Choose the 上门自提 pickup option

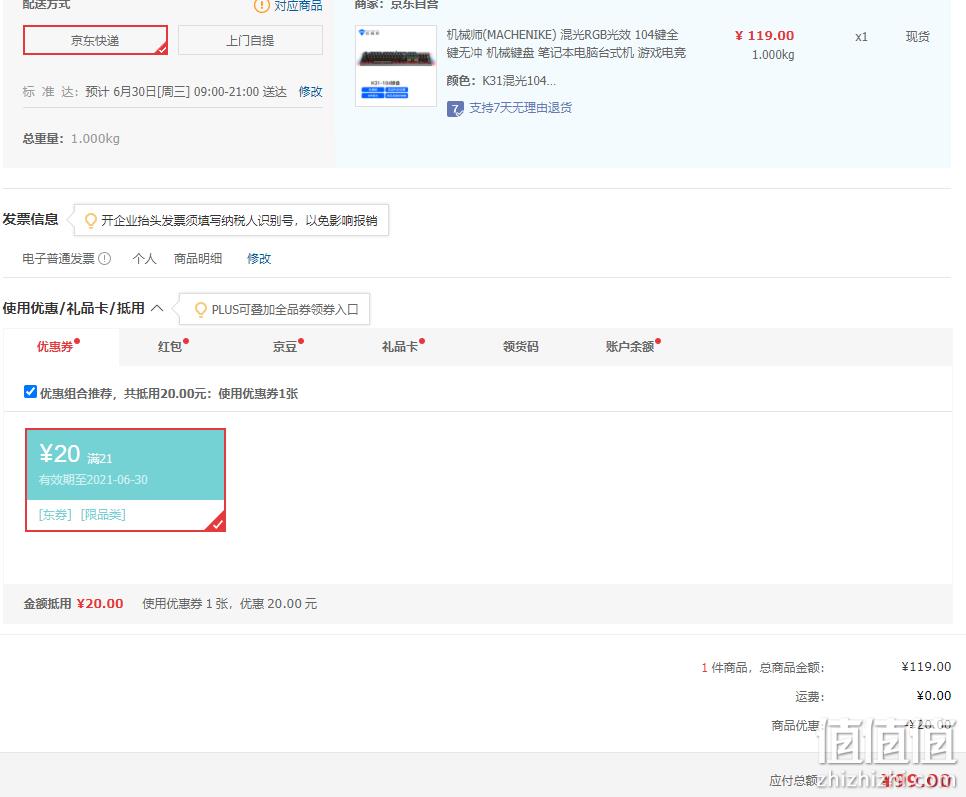coord(250,40)
